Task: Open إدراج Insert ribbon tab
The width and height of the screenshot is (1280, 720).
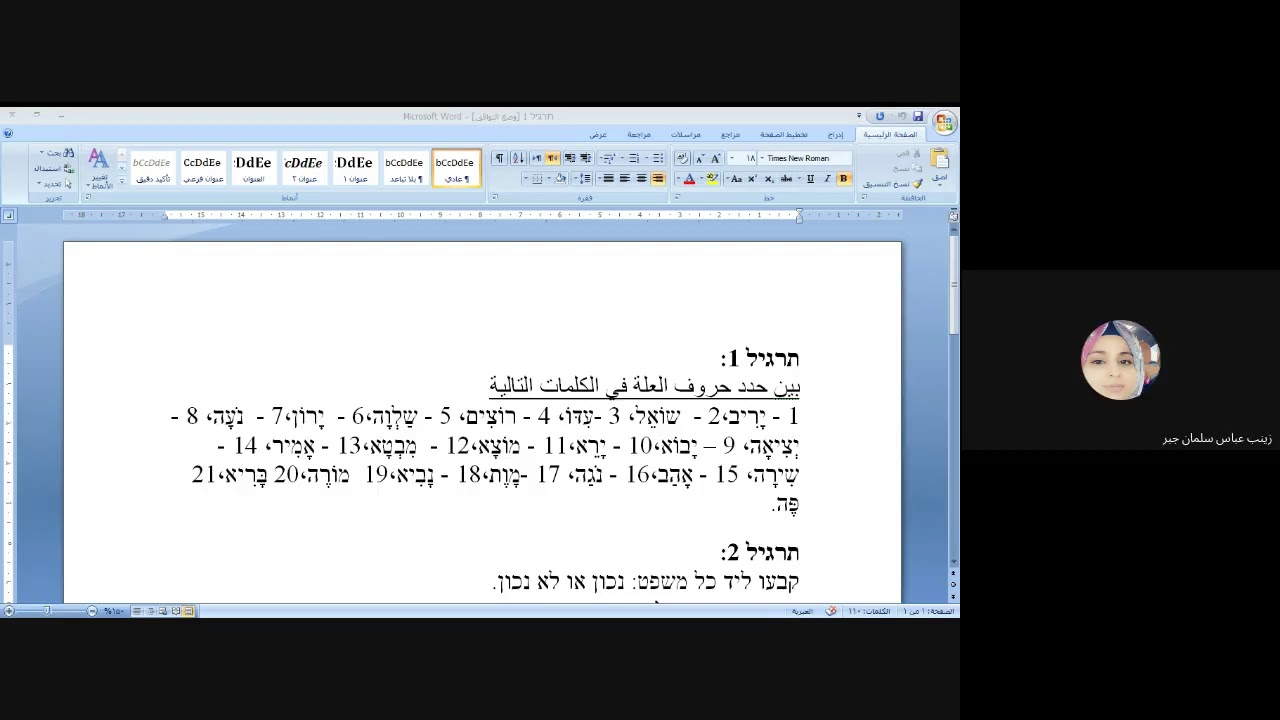Action: click(835, 134)
